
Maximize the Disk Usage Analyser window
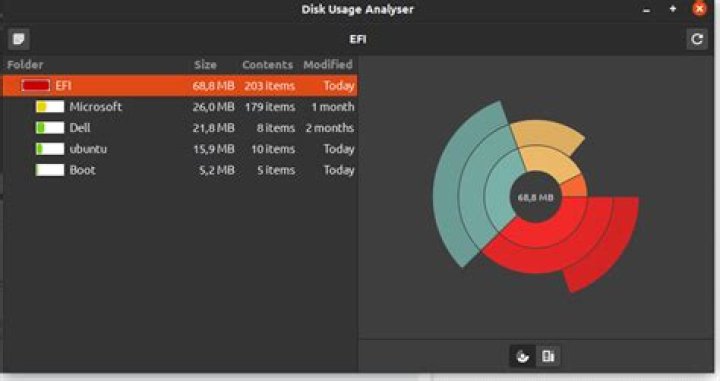pyautogui.click(x=673, y=9)
